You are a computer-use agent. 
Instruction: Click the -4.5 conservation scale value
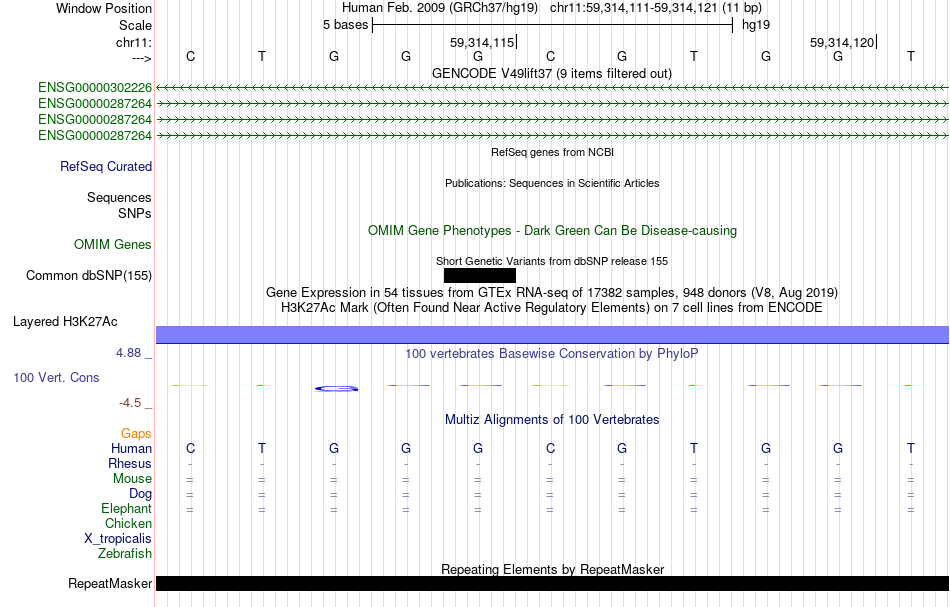130,403
